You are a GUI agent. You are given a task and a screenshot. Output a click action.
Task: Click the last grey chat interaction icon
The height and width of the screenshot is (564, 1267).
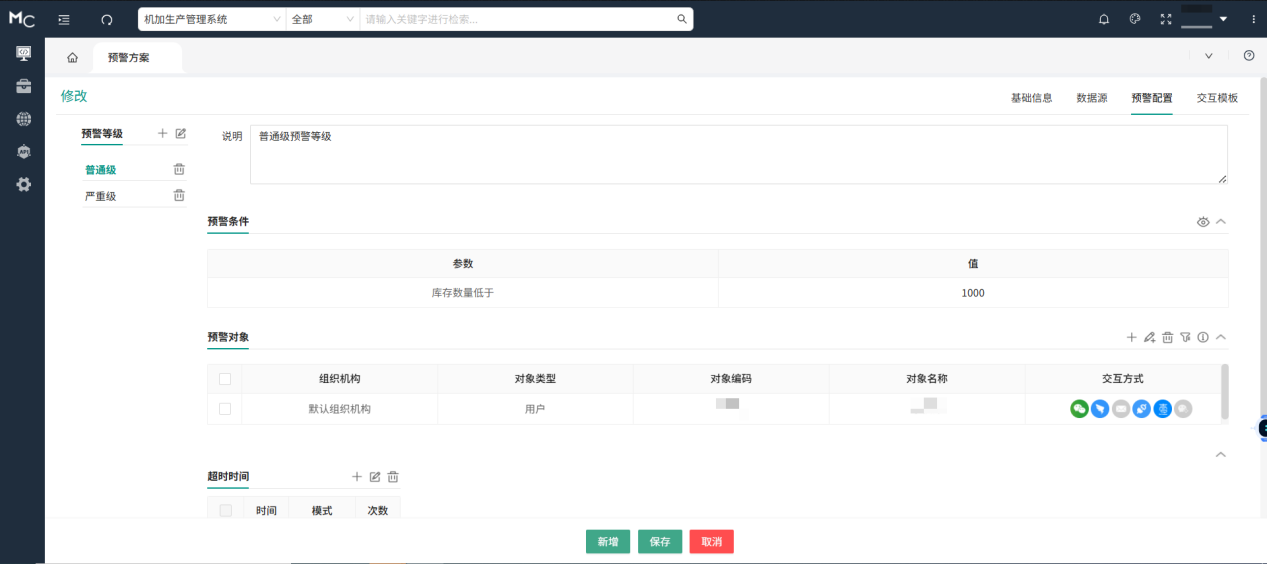pos(1183,408)
